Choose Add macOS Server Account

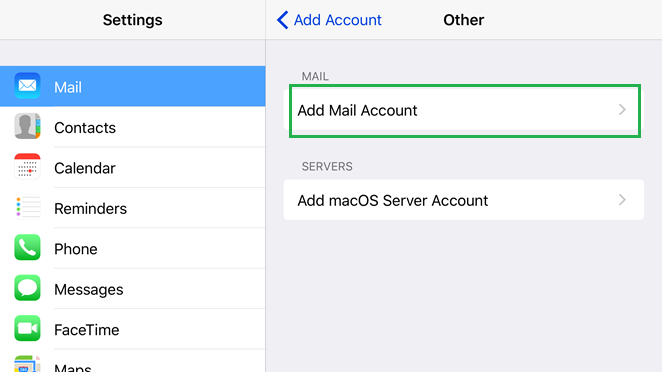[x=464, y=200]
